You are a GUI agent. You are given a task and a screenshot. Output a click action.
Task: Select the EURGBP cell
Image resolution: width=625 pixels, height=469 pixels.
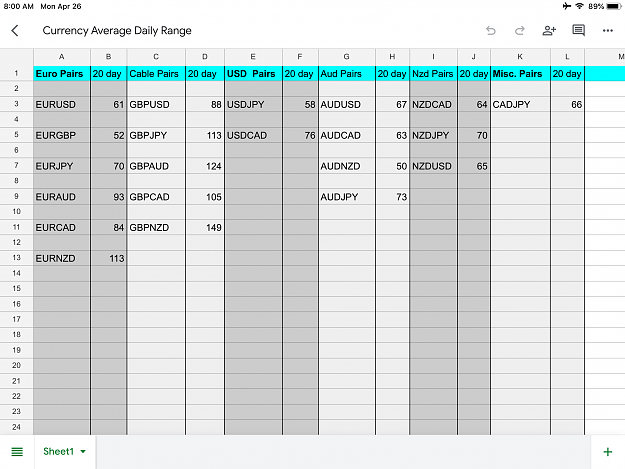point(62,135)
